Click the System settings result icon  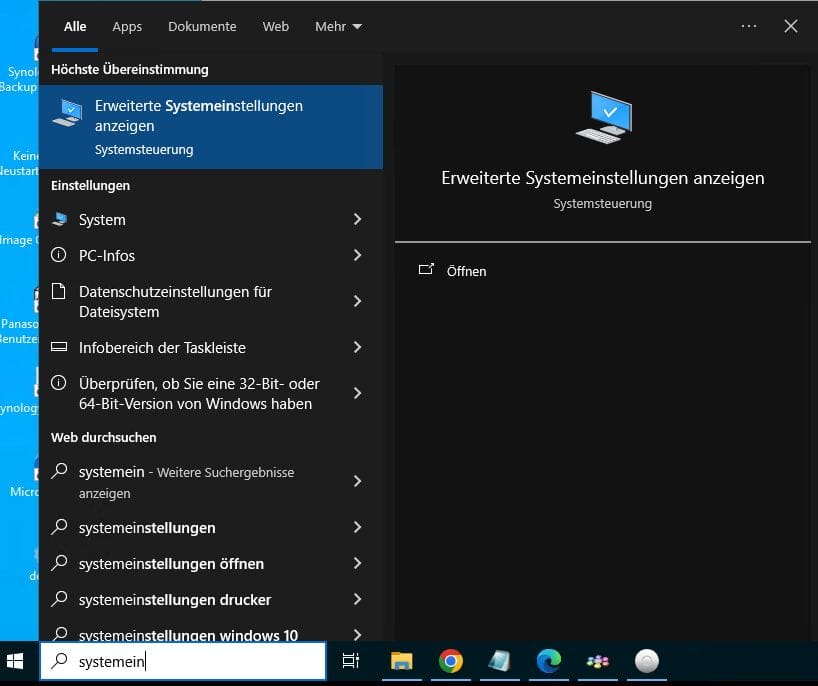point(59,220)
